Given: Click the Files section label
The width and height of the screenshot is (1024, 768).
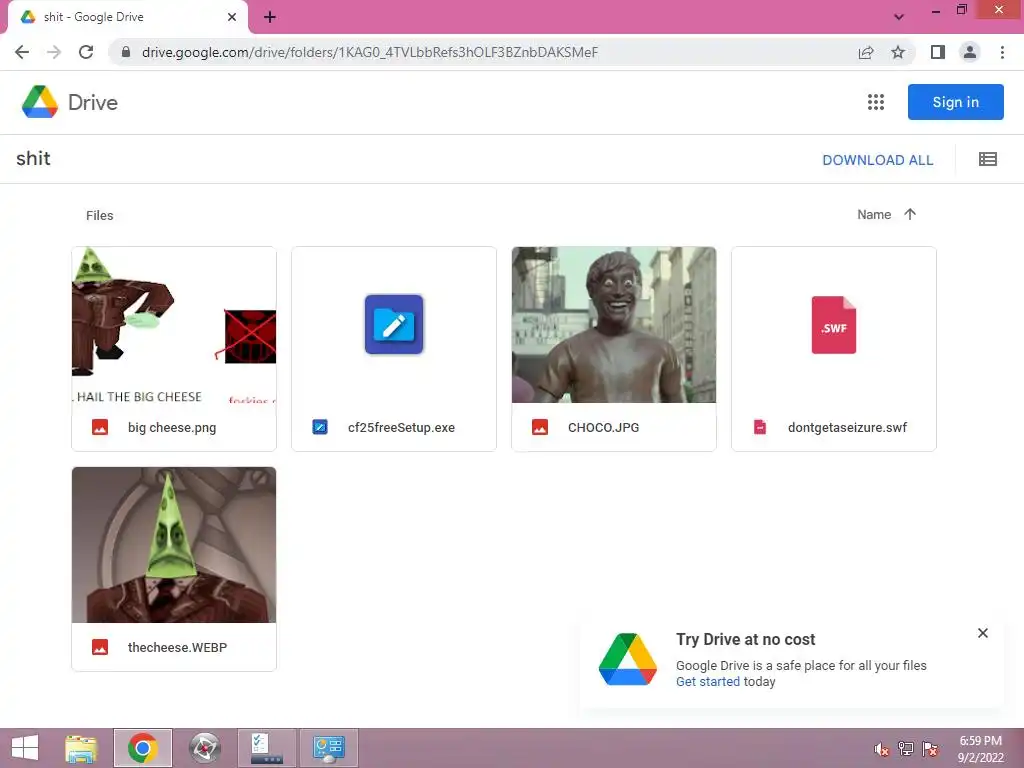Looking at the screenshot, I should pyautogui.click(x=99, y=216).
